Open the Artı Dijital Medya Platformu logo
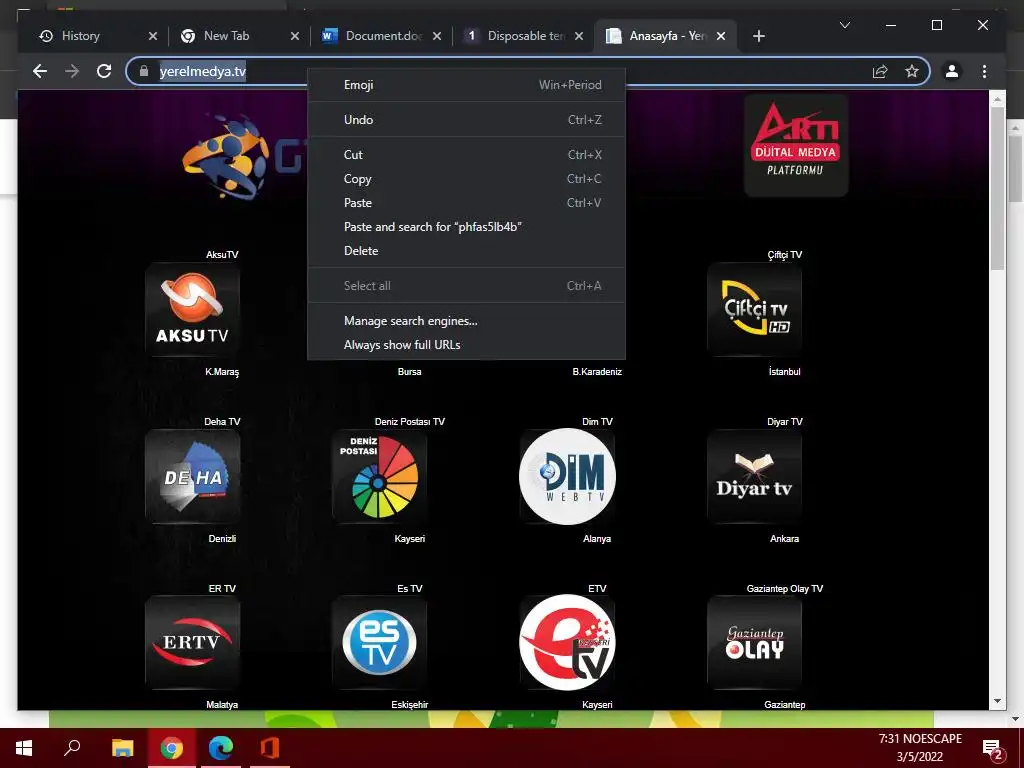 [x=796, y=145]
